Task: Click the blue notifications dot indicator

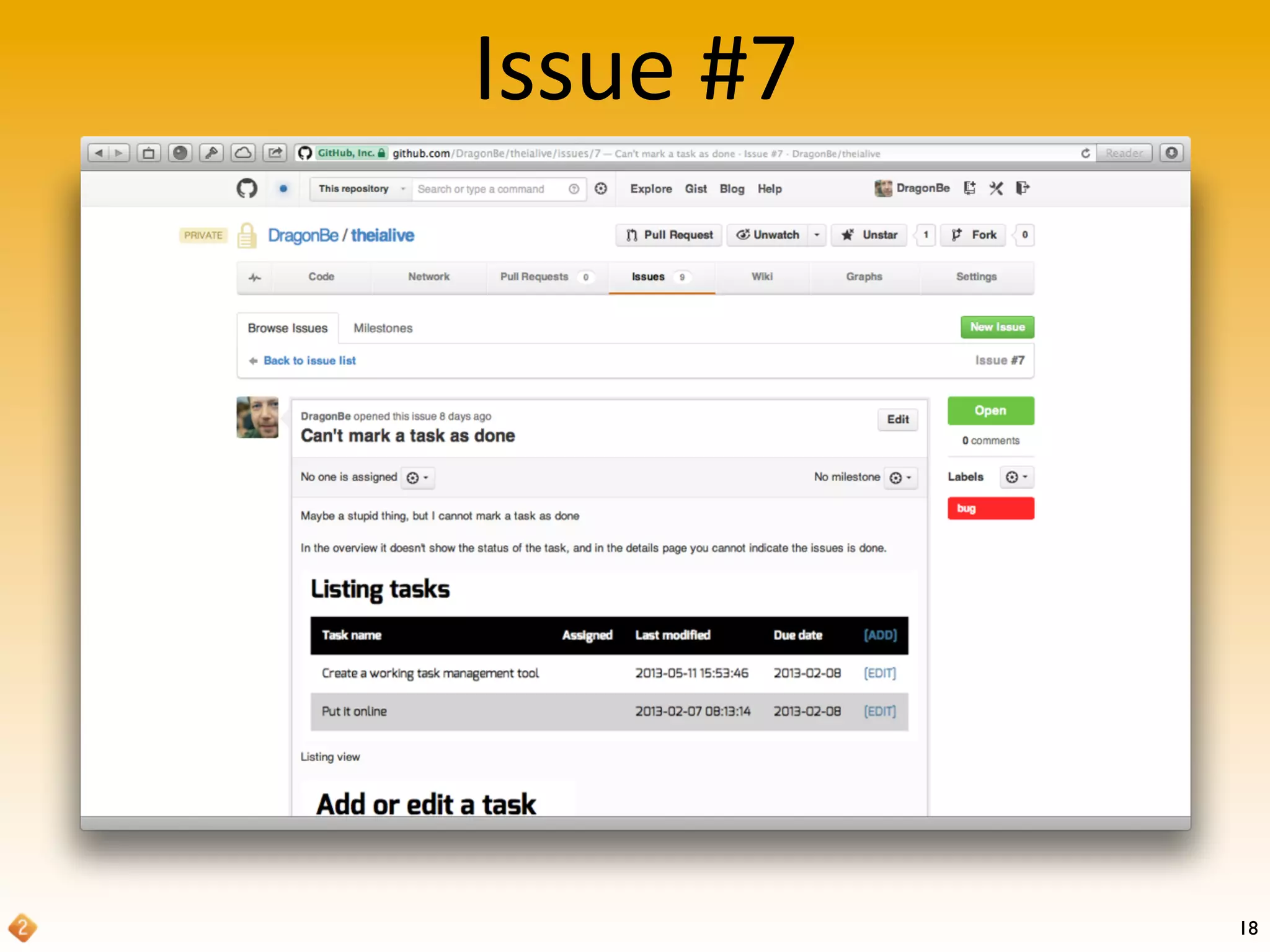Action: 283,188
